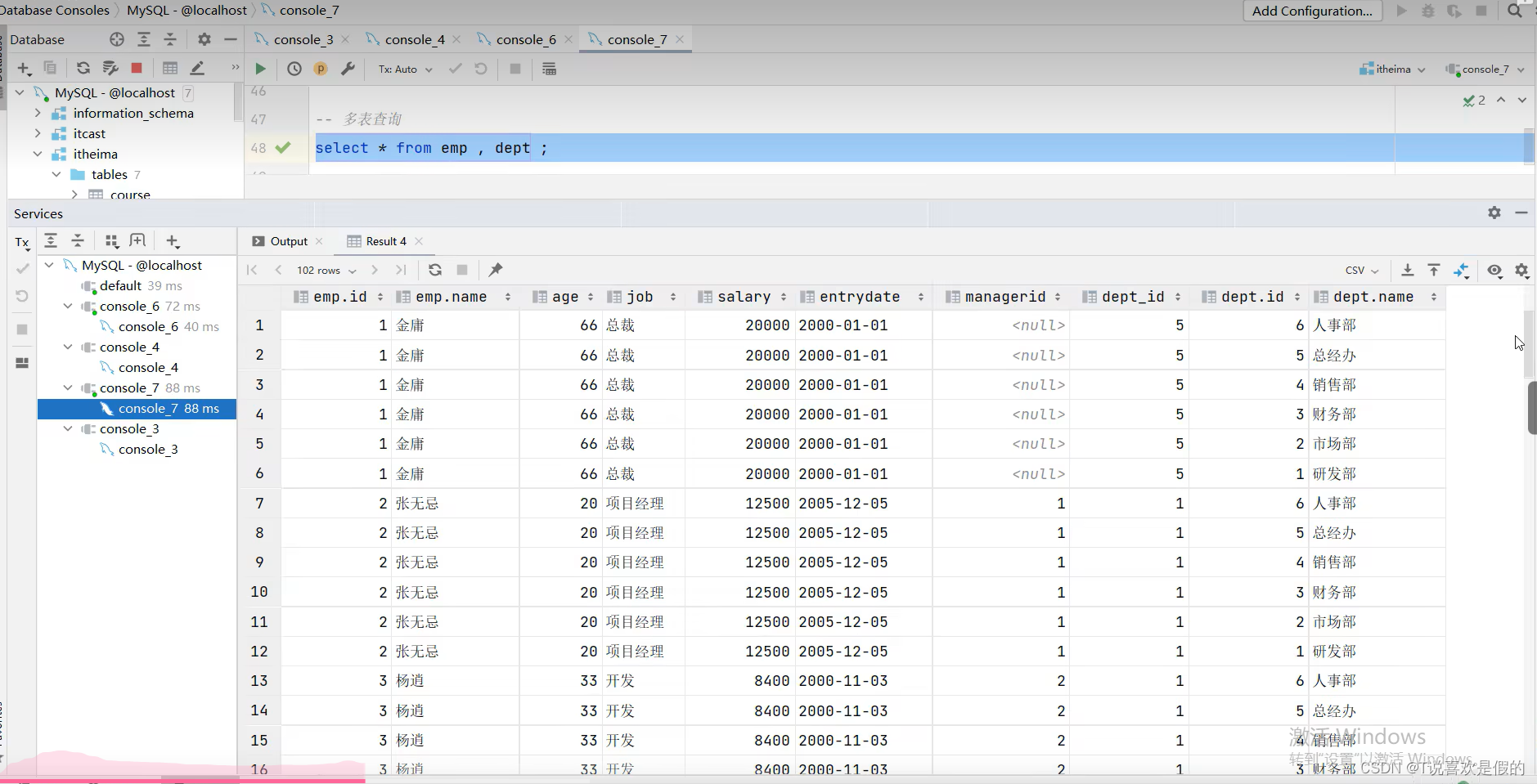Image resolution: width=1537 pixels, height=784 pixels.
Task: Select row 7 number header
Action: click(x=259, y=504)
